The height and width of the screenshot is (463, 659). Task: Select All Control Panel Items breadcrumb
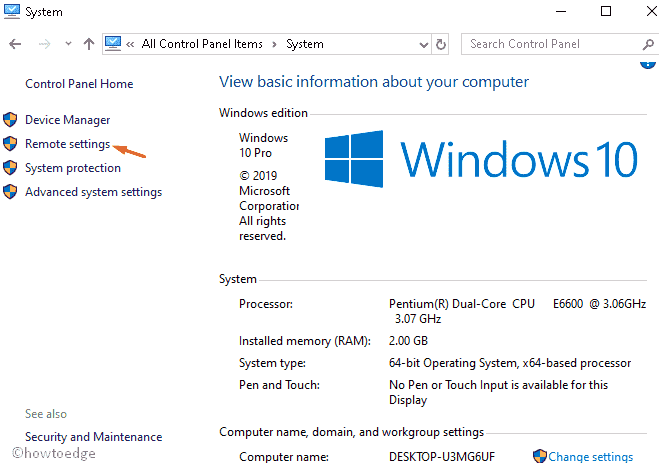(x=204, y=44)
